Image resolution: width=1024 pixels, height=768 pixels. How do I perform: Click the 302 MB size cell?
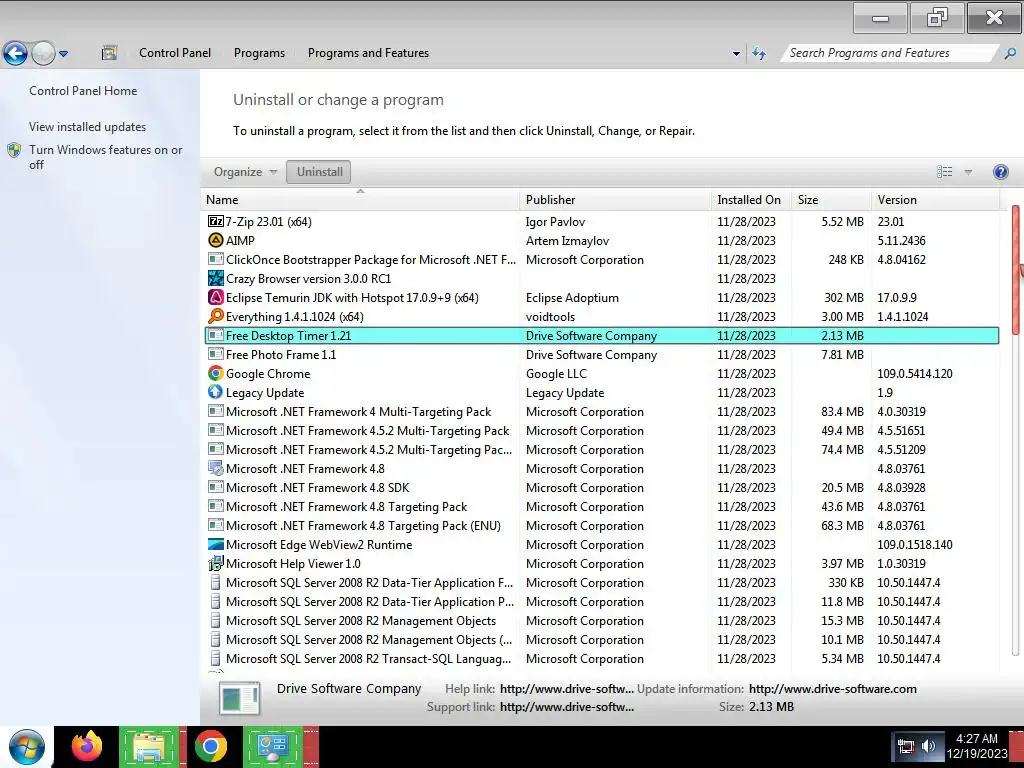click(843, 297)
